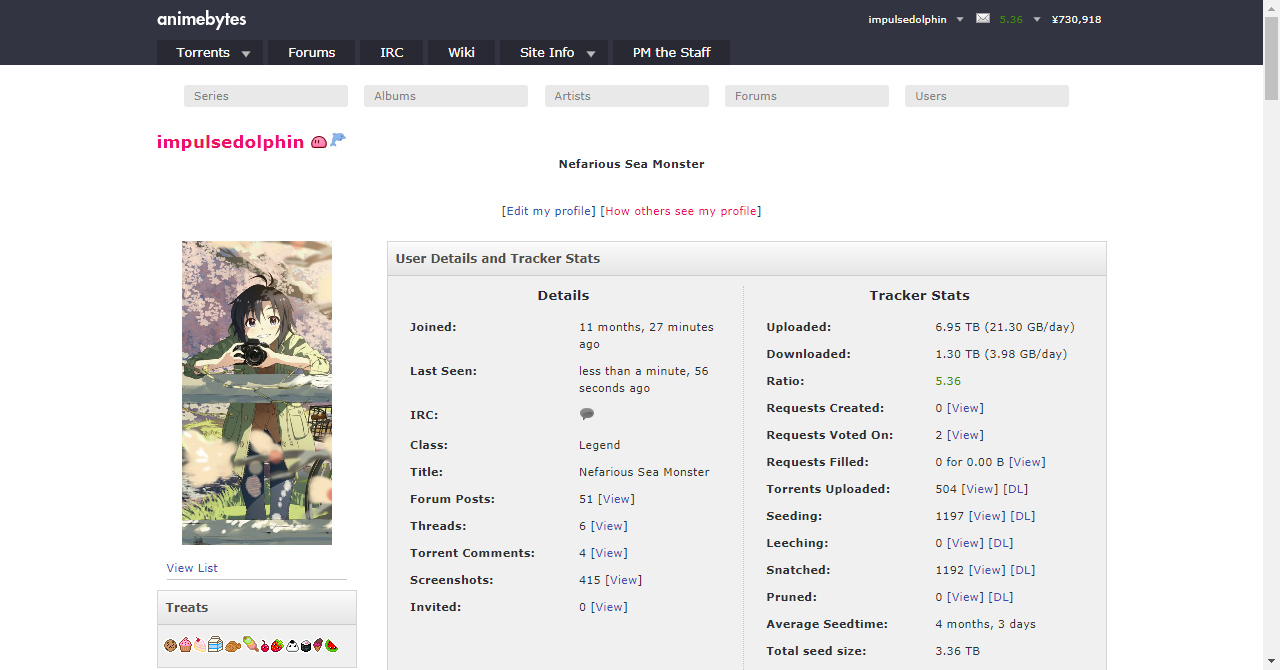This screenshot has height=670, width=1280.
Task: Open the animebytes logo home link
Action: (x=201, y=19)
